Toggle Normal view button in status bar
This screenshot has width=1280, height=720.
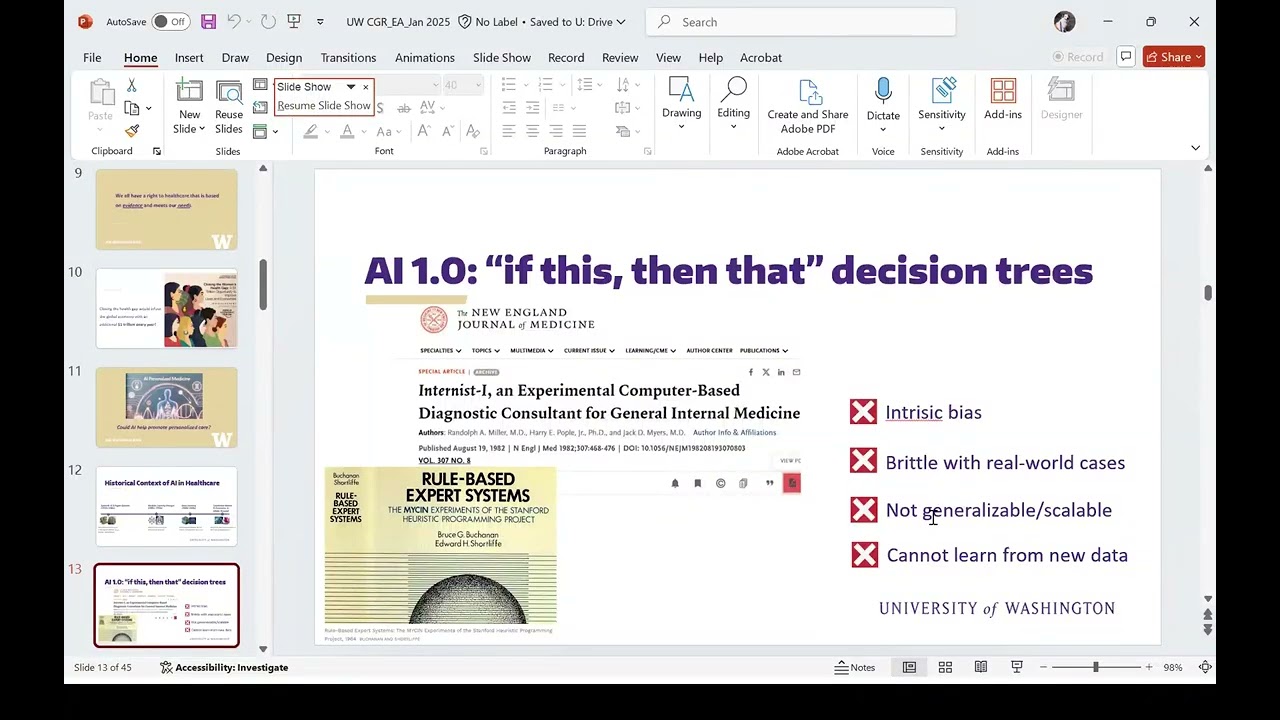909,667
